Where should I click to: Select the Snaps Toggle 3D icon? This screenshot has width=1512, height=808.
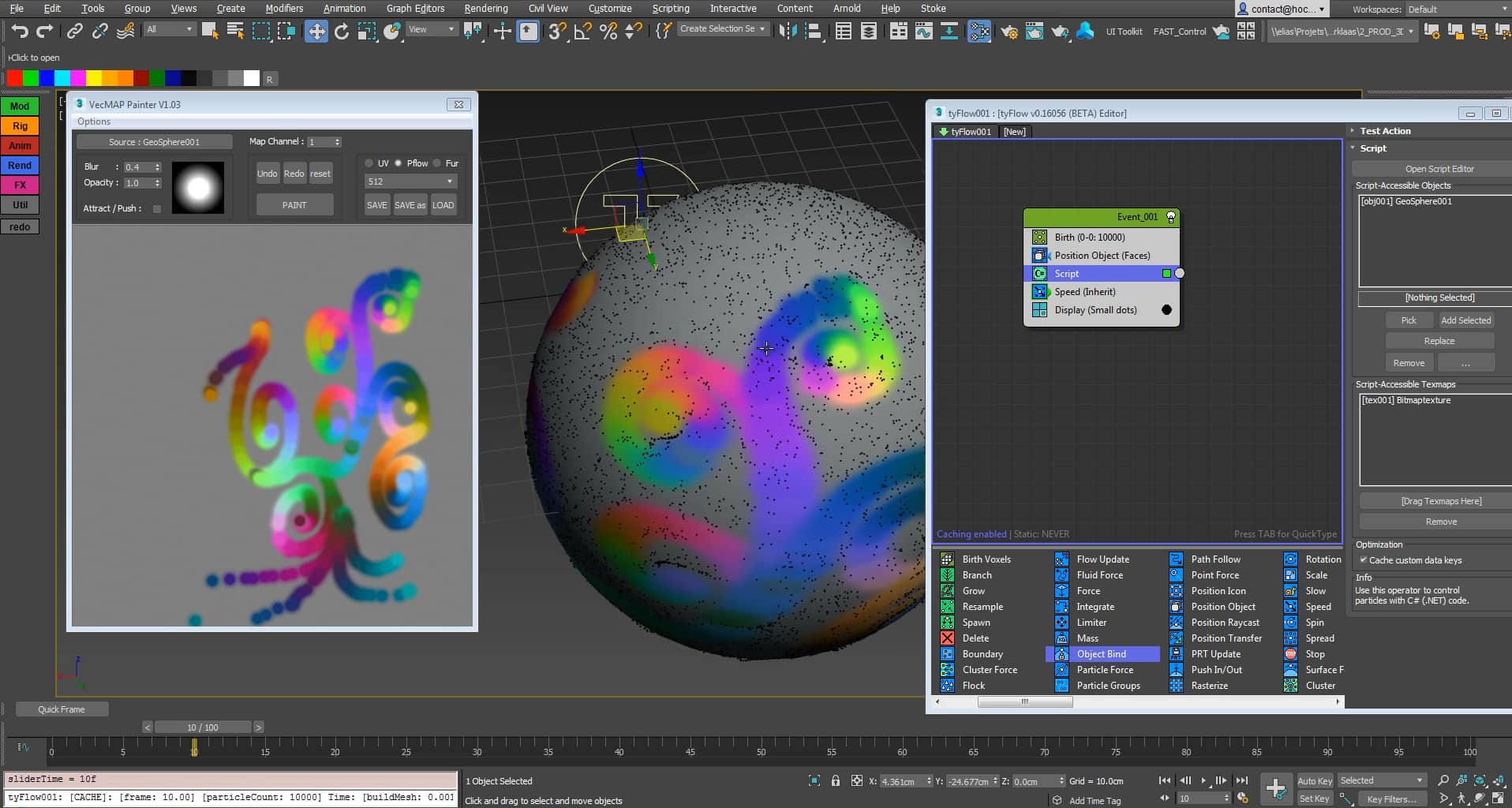coord(559,32)
